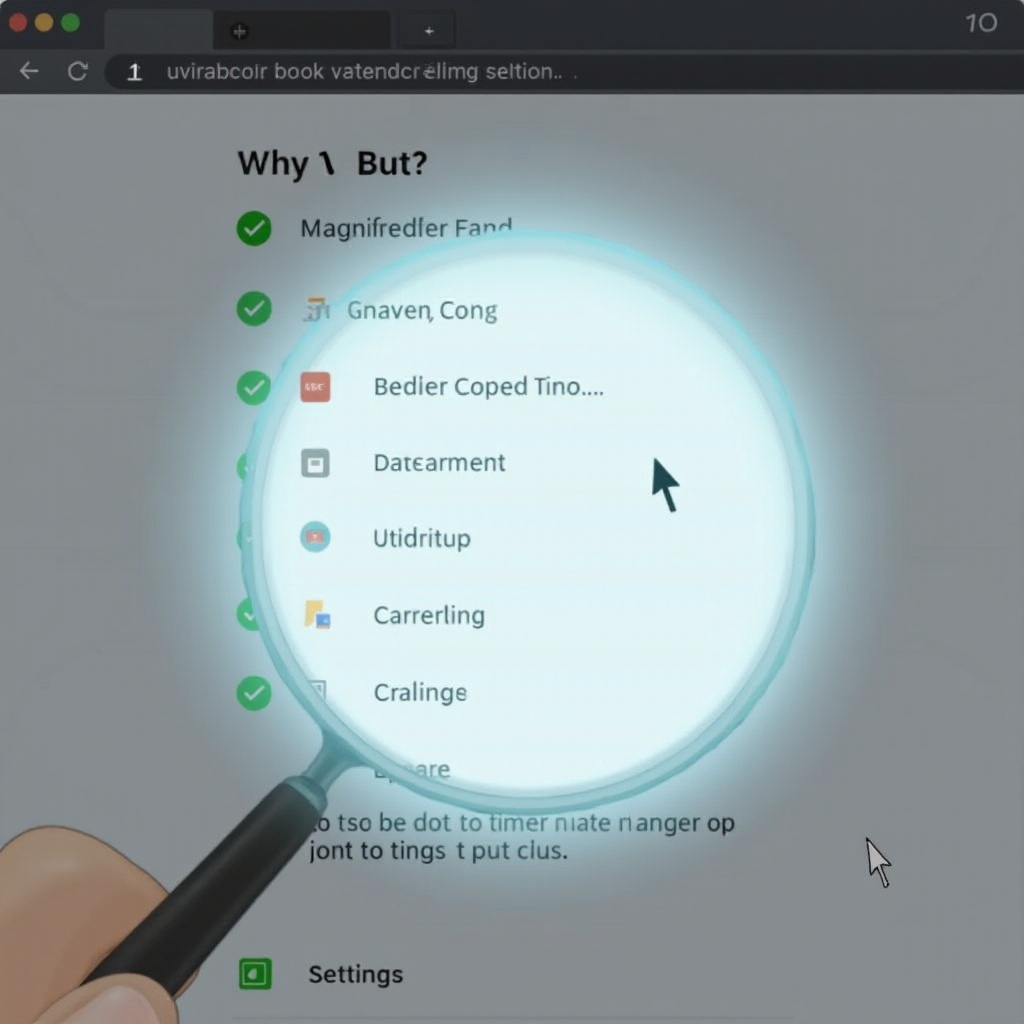Open a new tab with the plus button

pos(429,31)
